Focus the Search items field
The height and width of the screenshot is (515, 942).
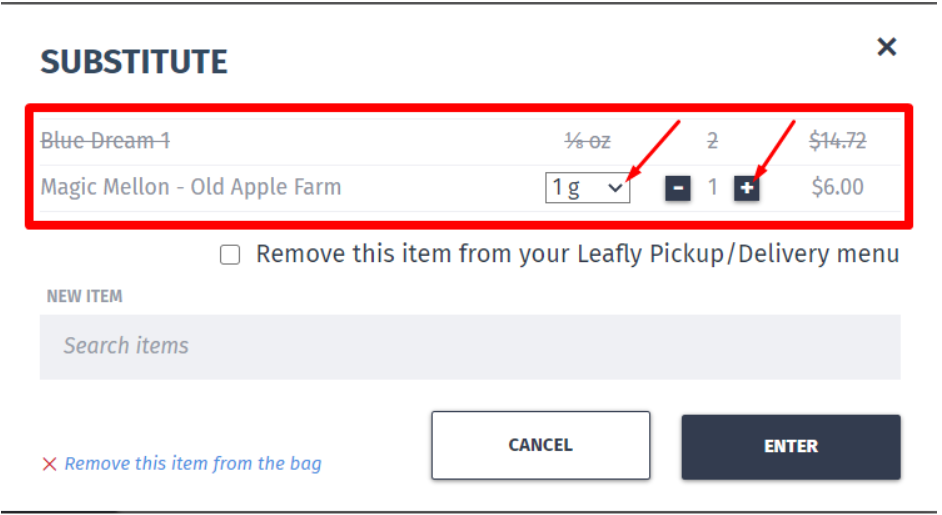pos(470,347)
